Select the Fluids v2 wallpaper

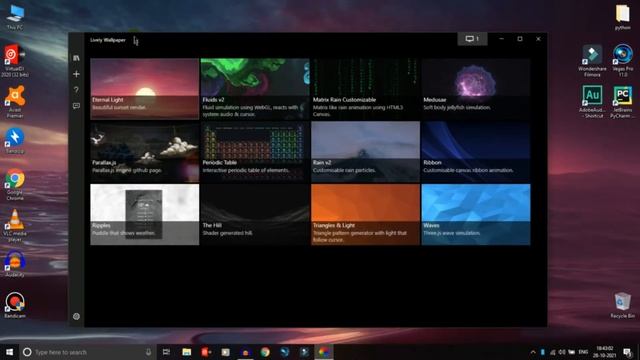pos(255,89)
